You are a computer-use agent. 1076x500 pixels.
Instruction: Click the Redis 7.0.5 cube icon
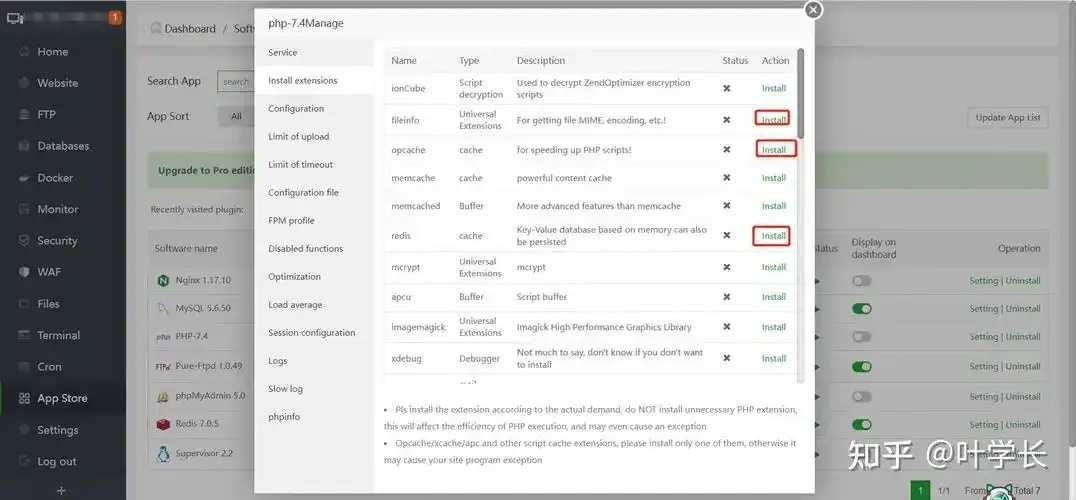(x=163, y=425)
